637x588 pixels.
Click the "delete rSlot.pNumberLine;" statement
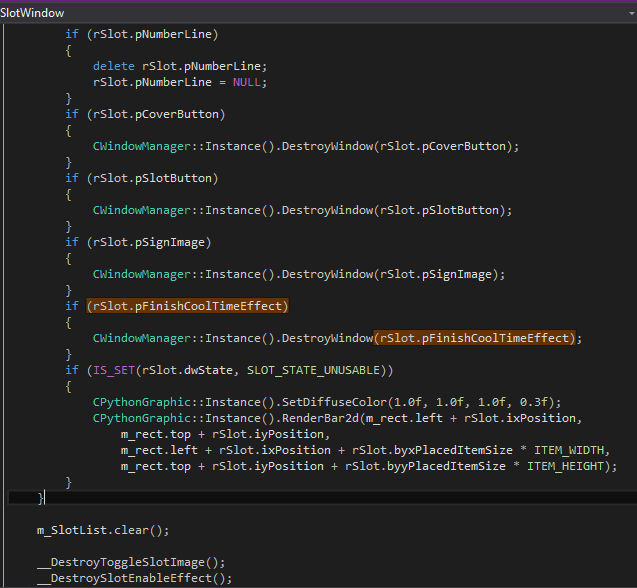coord(180,66)
